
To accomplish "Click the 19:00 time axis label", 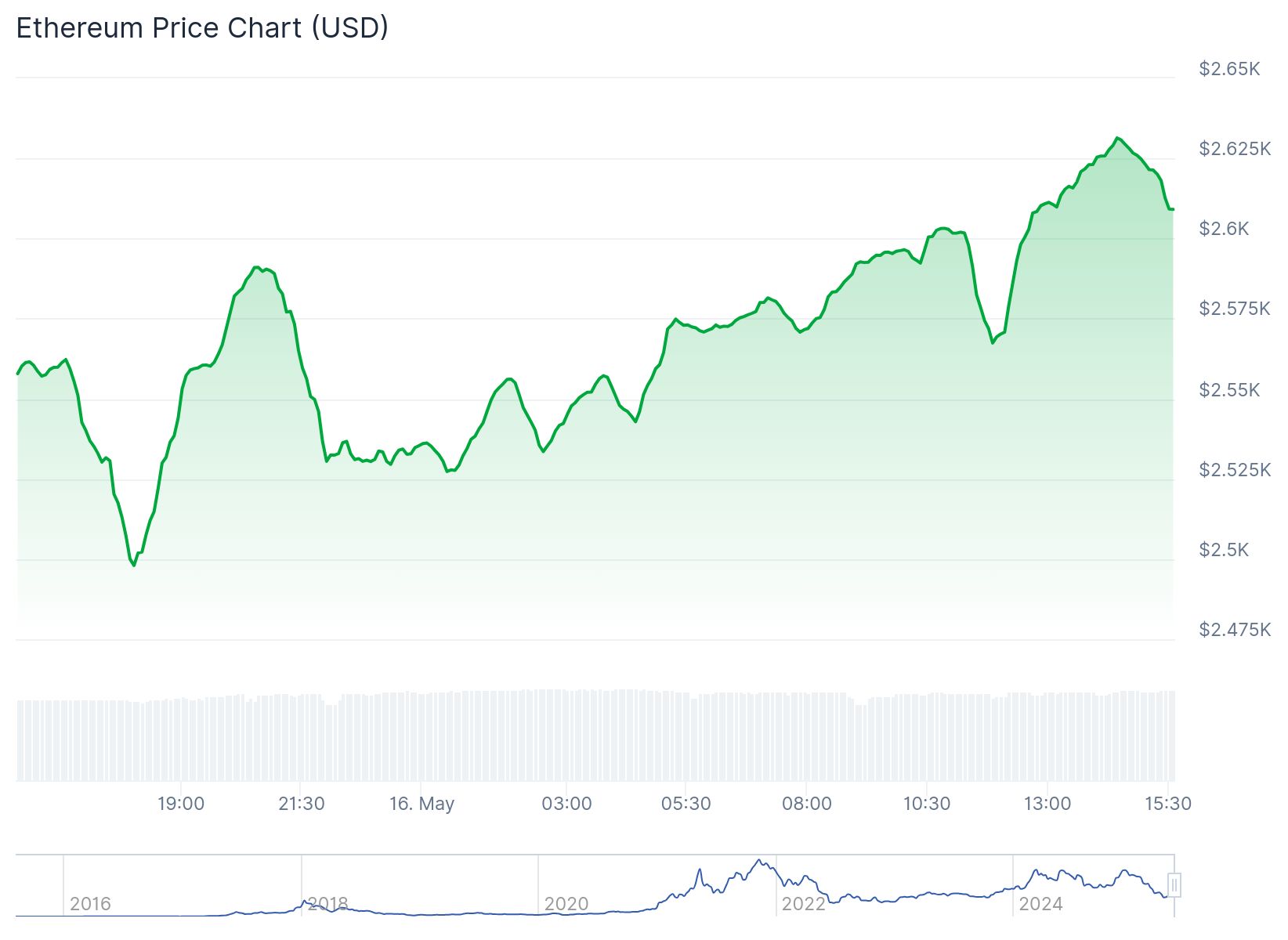I will click(x=181, y=804).
